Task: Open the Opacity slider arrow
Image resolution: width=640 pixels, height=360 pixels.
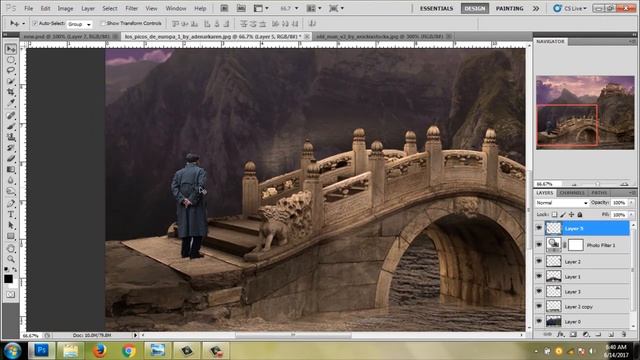Action: point(631,203)
